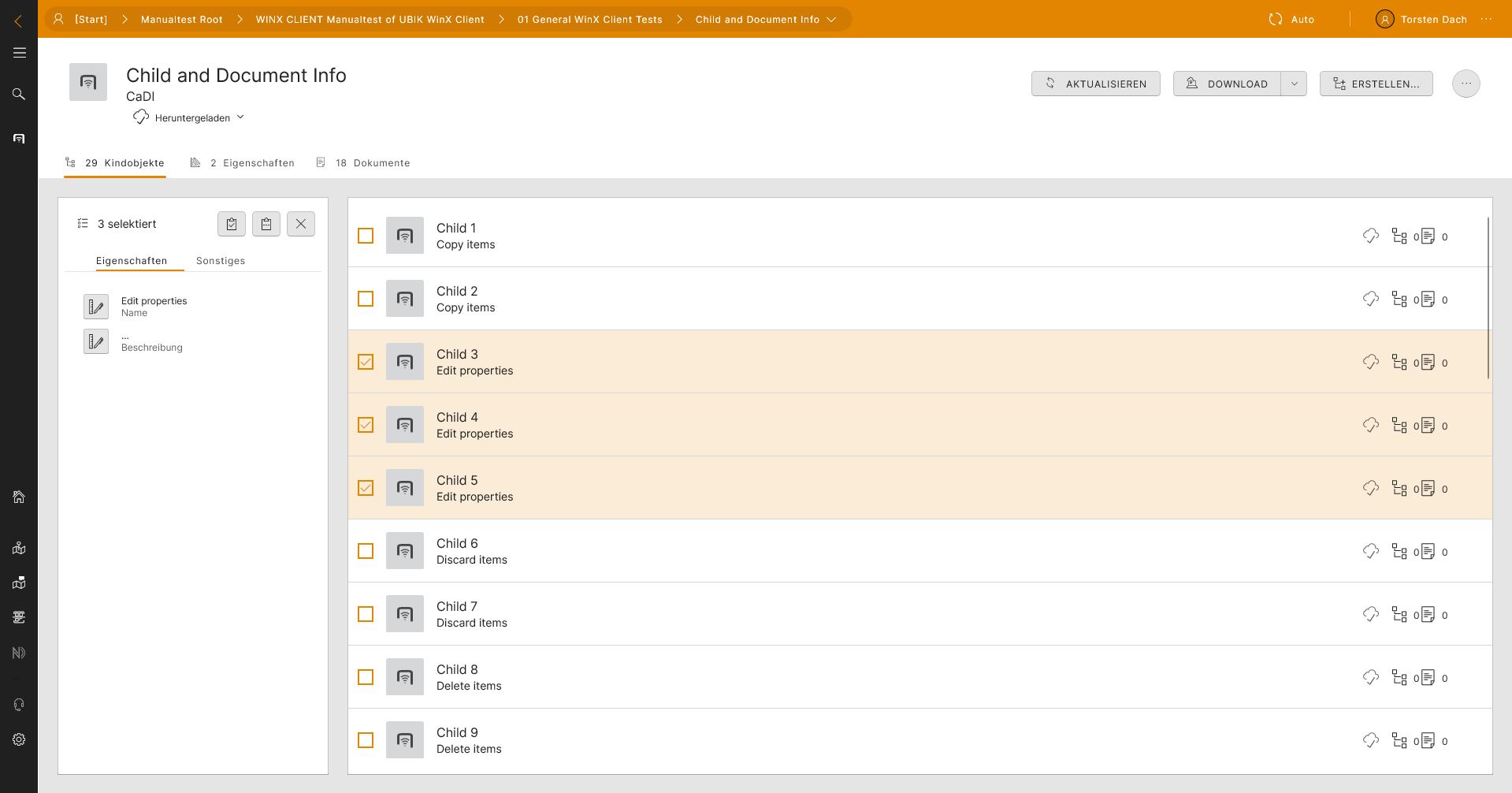Click the AKTUALISIEREN button
The width and height of the screenshot is (1512, 793).
(x=1095, y=84)
